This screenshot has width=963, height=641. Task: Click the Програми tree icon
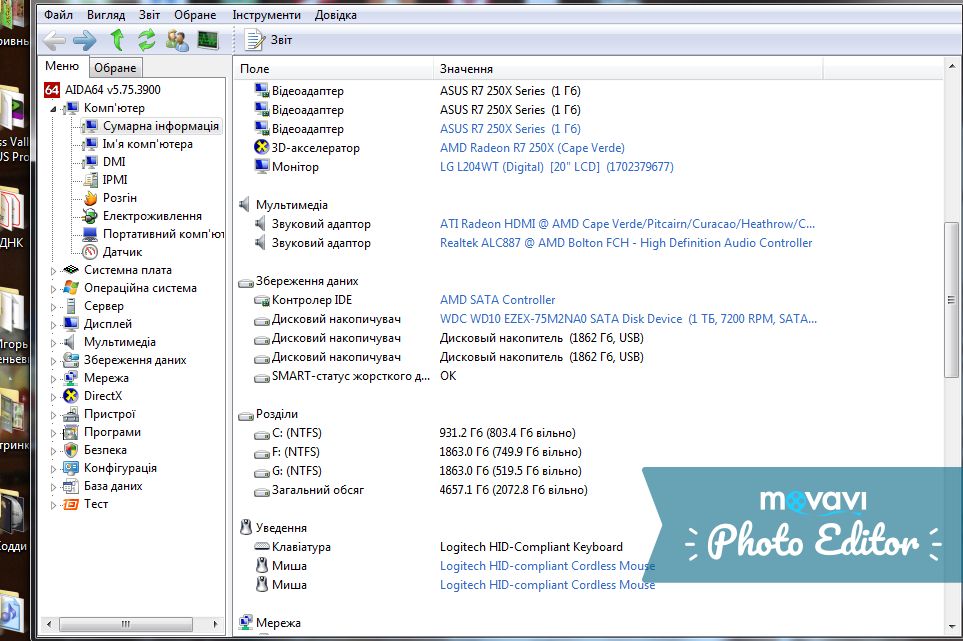[x=71, y=432]
